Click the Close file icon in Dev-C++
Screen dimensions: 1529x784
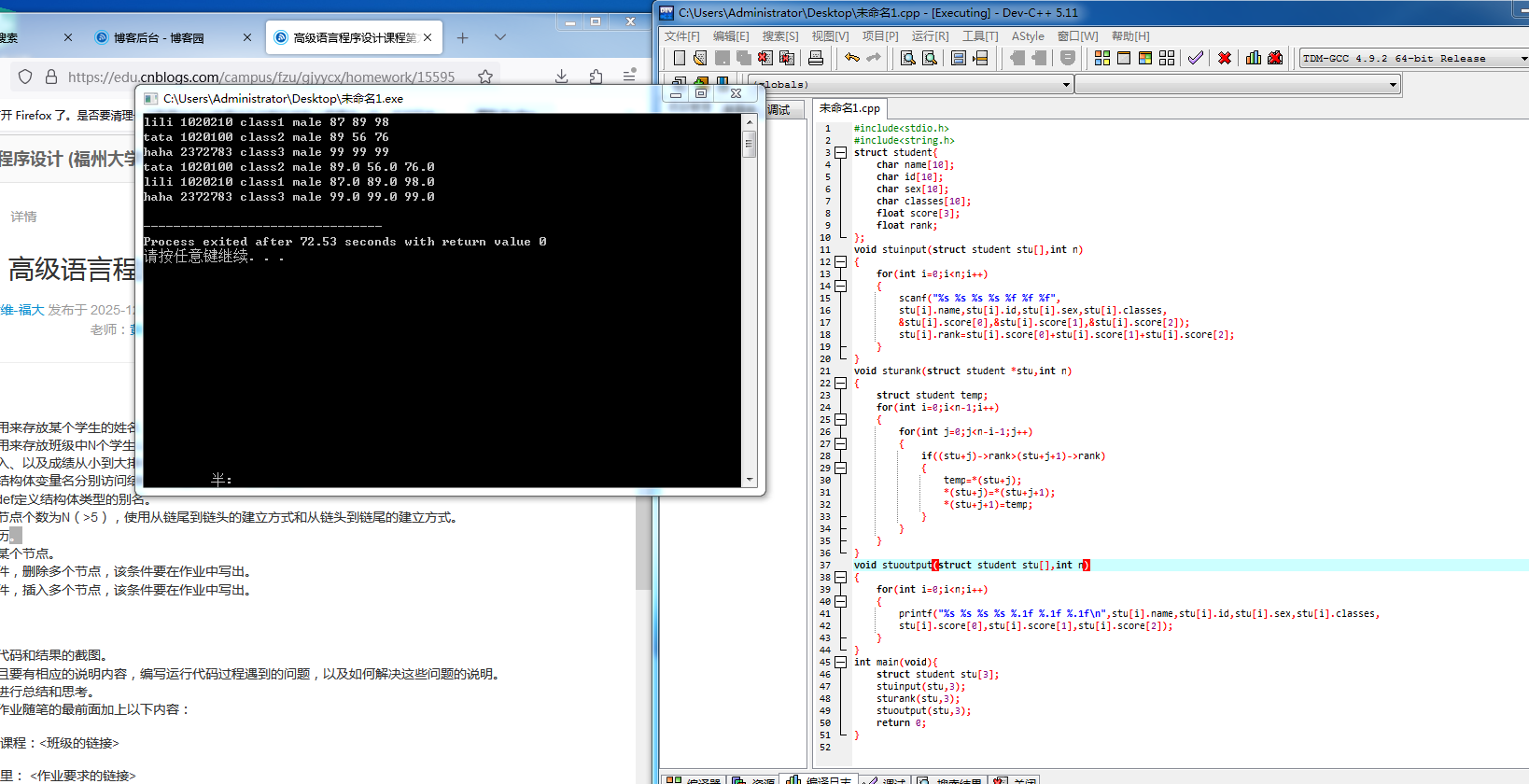pos(765,58)
